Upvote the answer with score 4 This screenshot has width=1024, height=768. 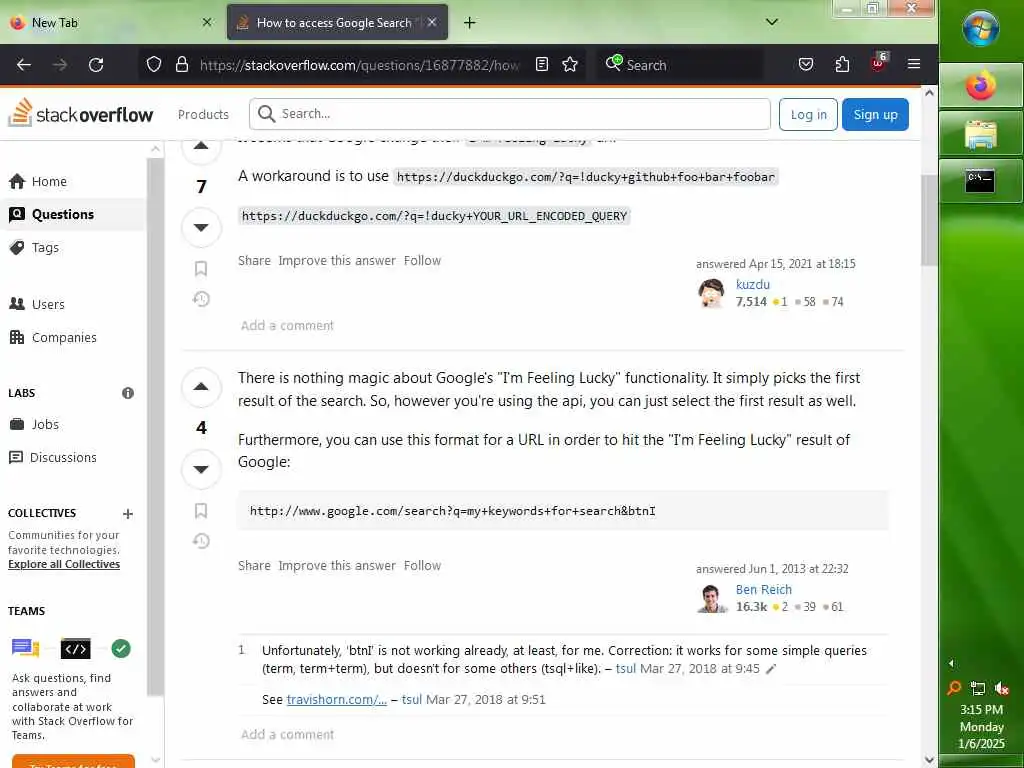201,387
